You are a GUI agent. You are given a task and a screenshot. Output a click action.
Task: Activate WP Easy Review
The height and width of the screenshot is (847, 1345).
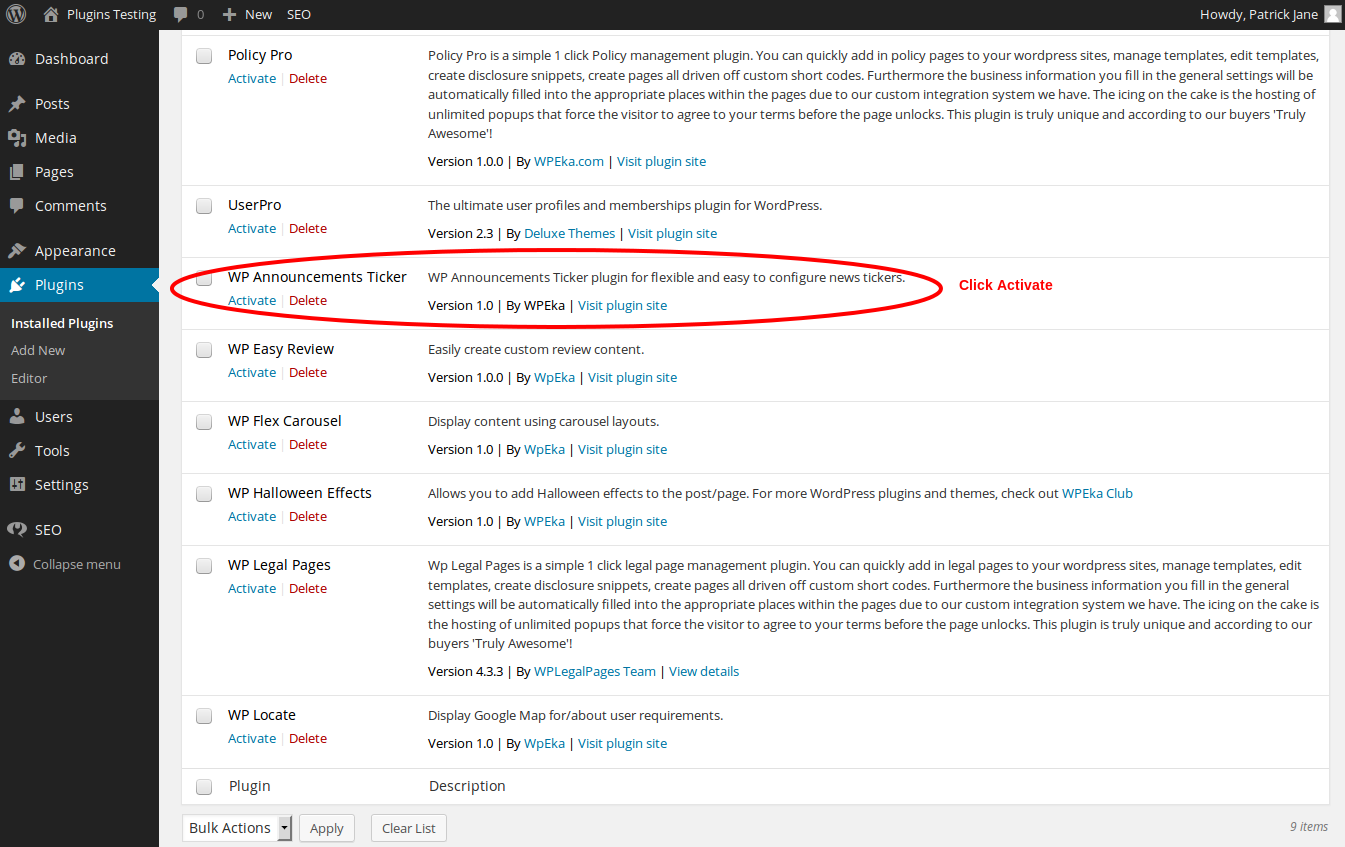(252, 372)
